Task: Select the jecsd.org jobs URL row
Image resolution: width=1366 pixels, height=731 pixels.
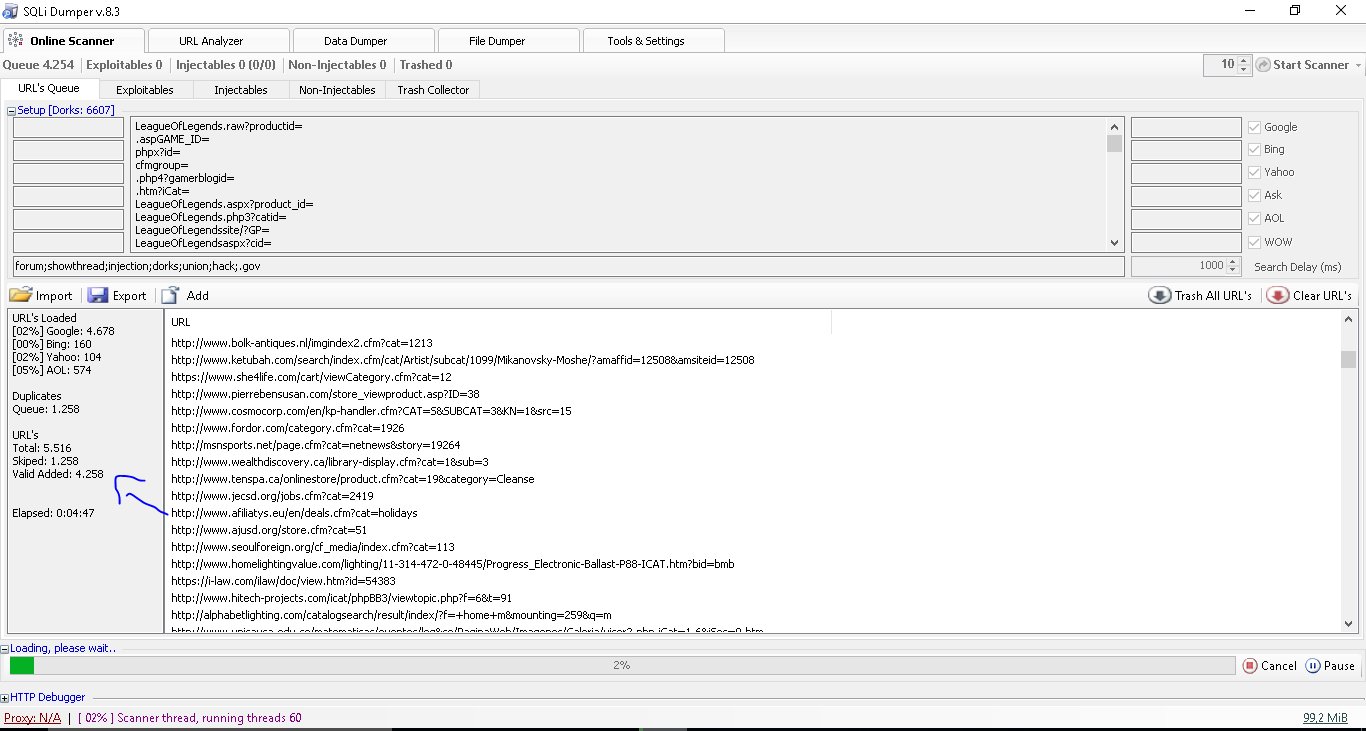Action: click(272, 496)
